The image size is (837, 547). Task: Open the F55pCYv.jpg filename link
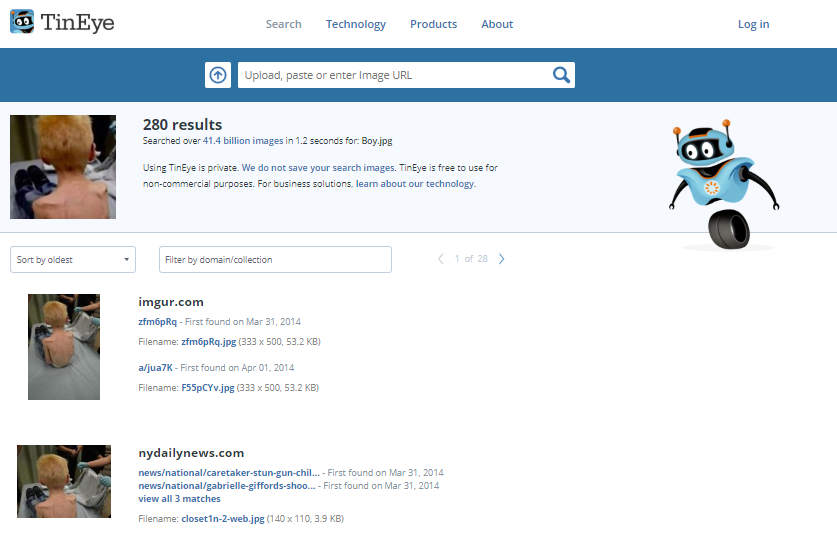click(x=208, y=387)
